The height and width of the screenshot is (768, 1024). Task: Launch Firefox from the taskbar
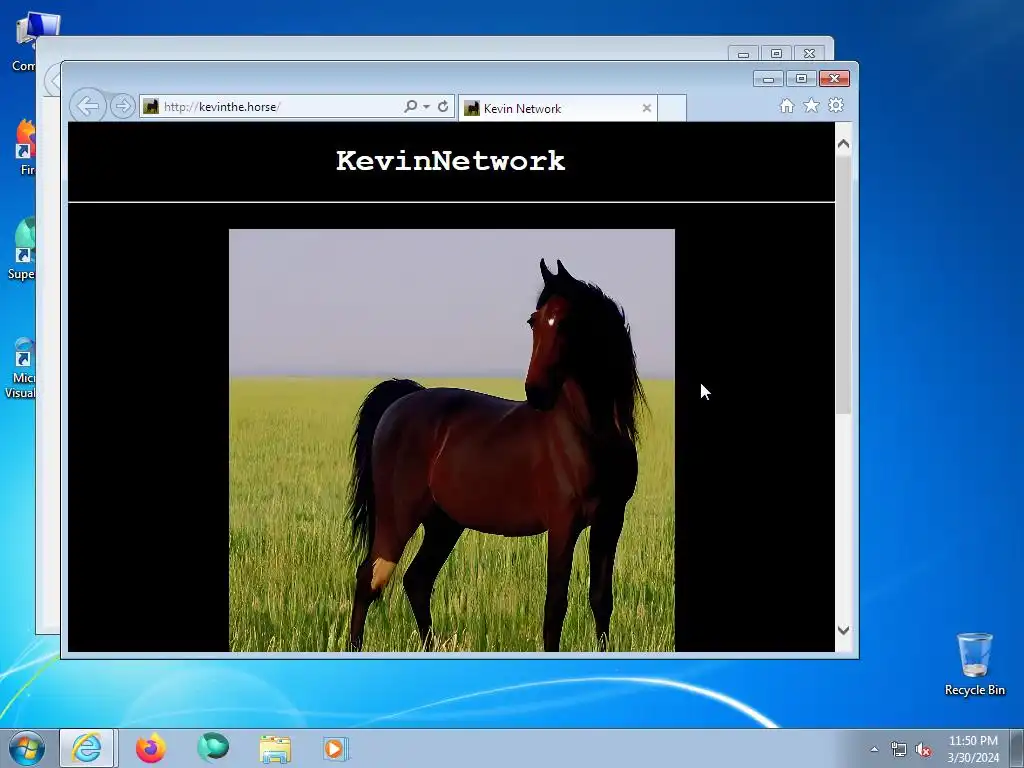pyautogui.click(x=150, y=748)
